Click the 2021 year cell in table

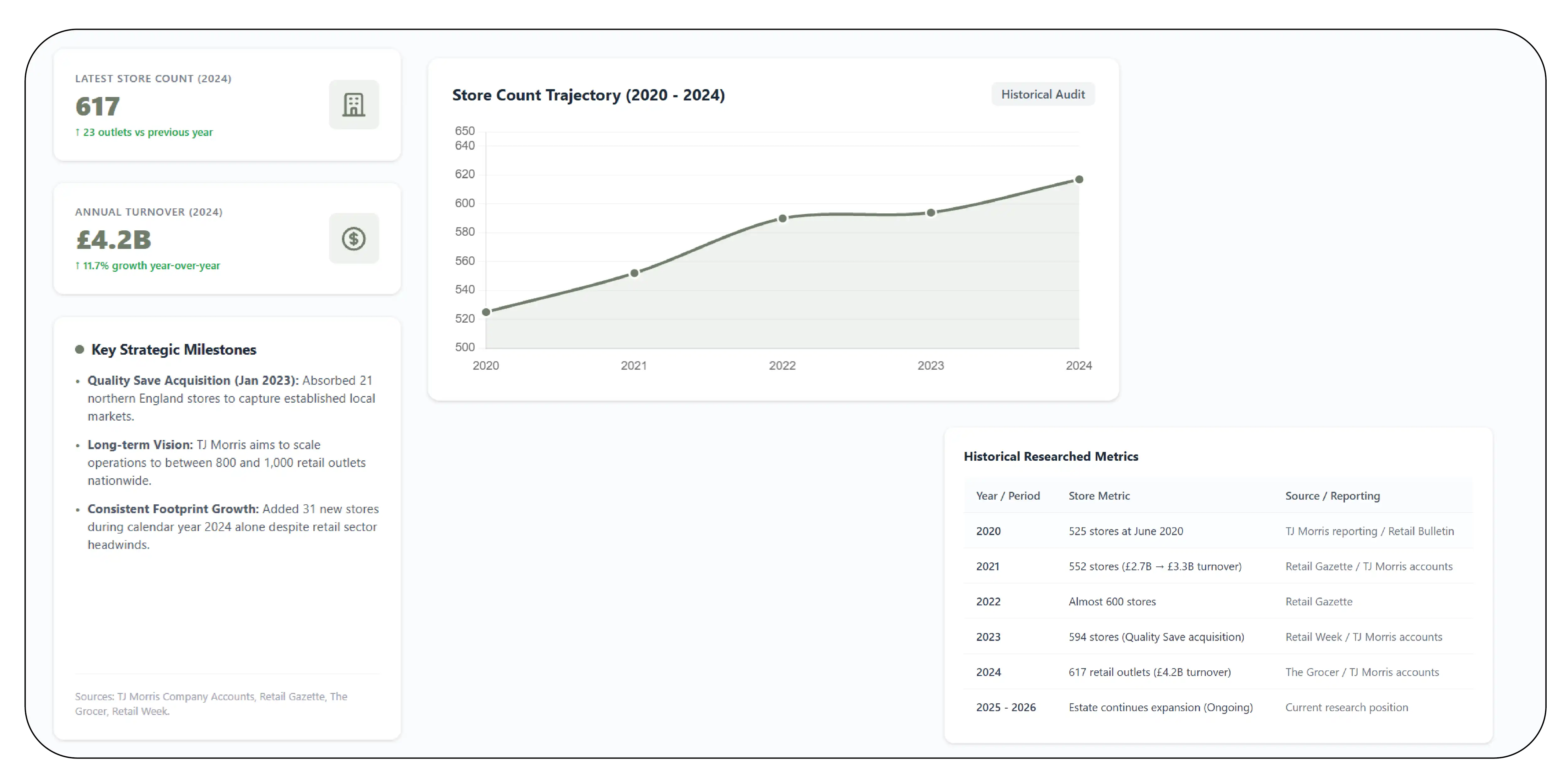[x=987, y=566]
